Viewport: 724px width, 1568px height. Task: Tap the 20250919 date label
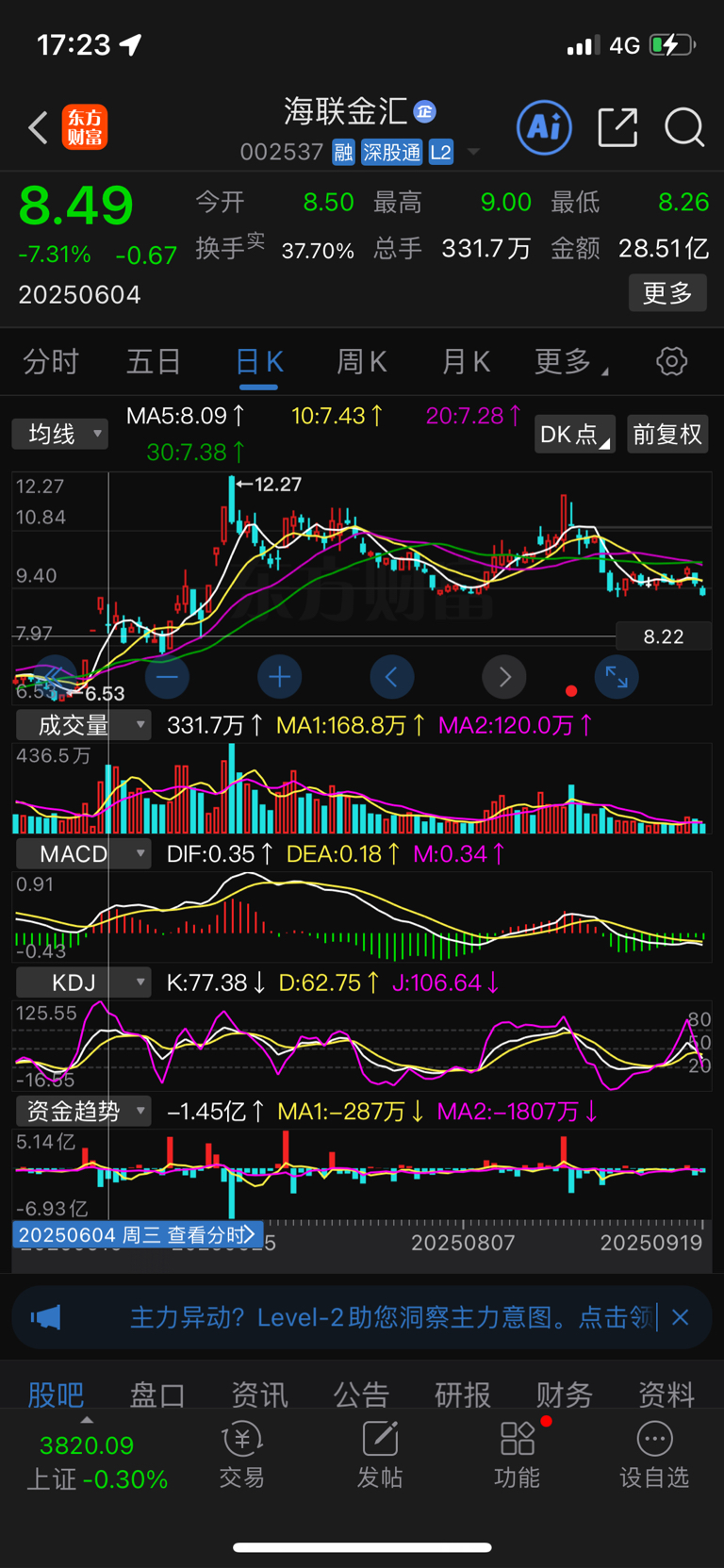pyautogui.click(x=651, y=1242)
